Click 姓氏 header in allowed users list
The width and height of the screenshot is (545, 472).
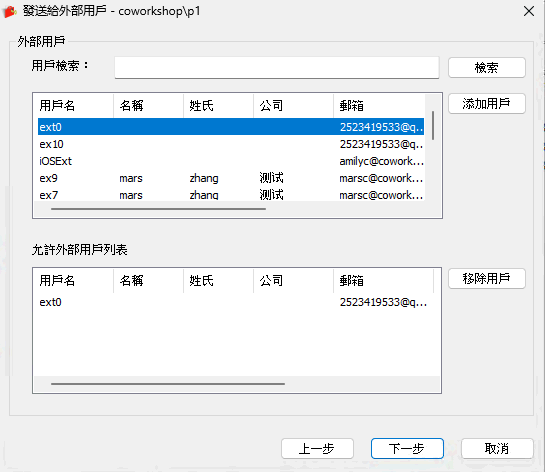(218, 280)
